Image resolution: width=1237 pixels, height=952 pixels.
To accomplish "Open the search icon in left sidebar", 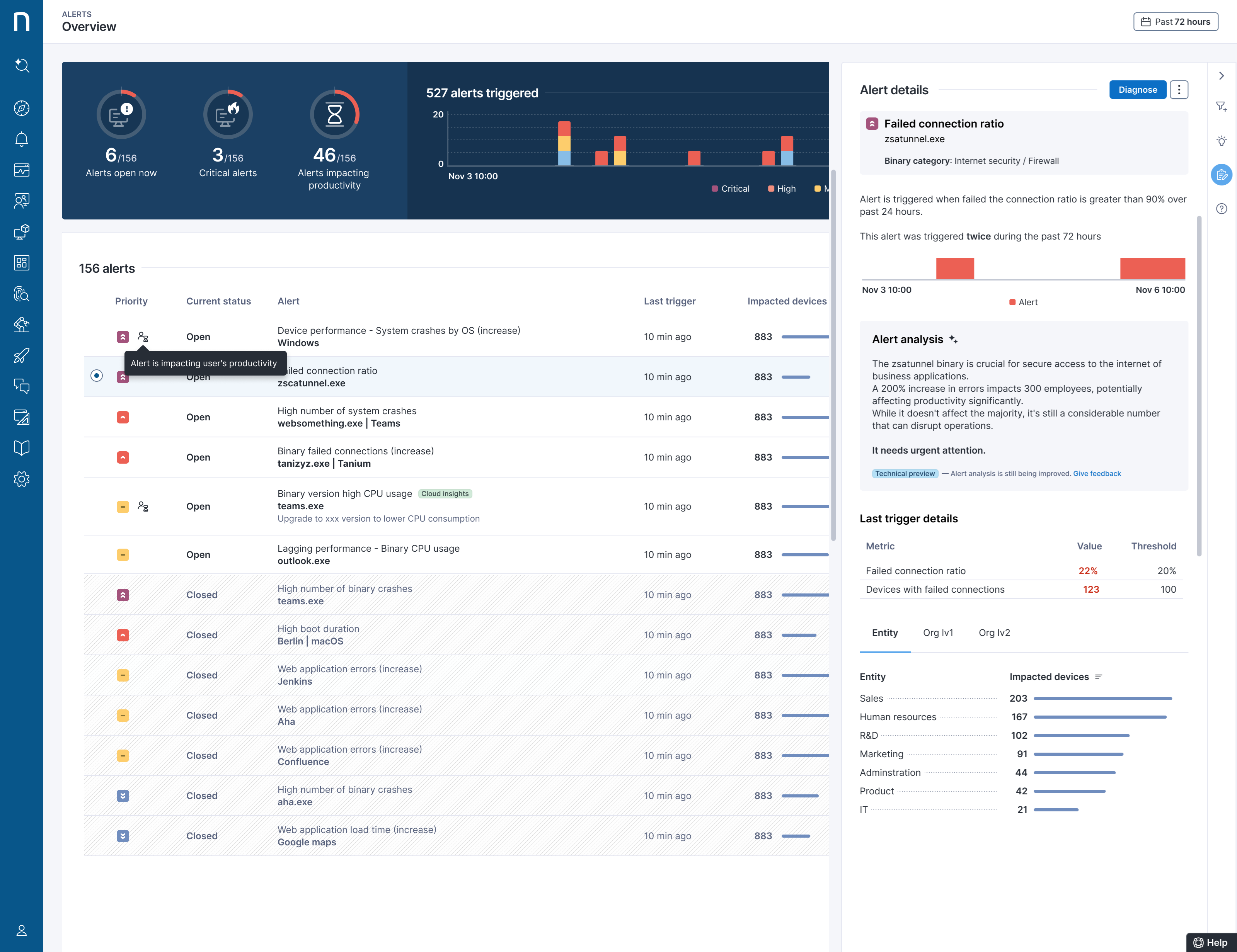I will 22,66.
